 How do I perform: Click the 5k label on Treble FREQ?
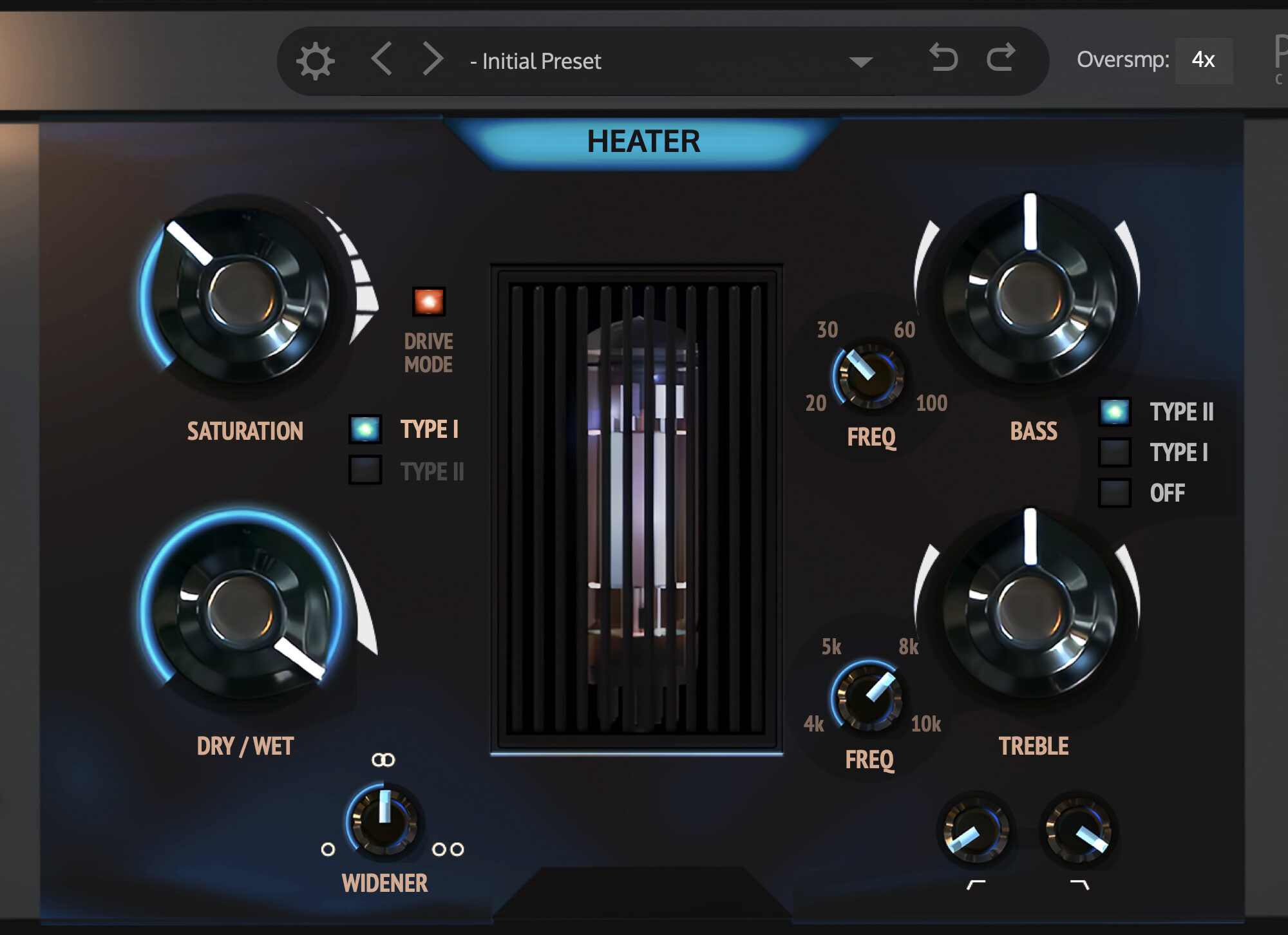click(831, 647)
